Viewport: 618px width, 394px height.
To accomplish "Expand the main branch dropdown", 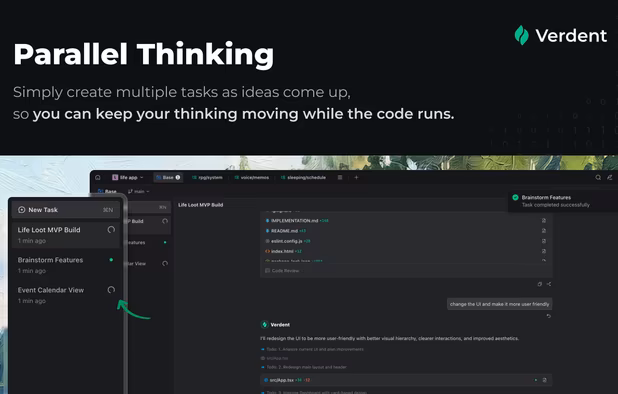I will pyautogui.click(x=139, y=191).
